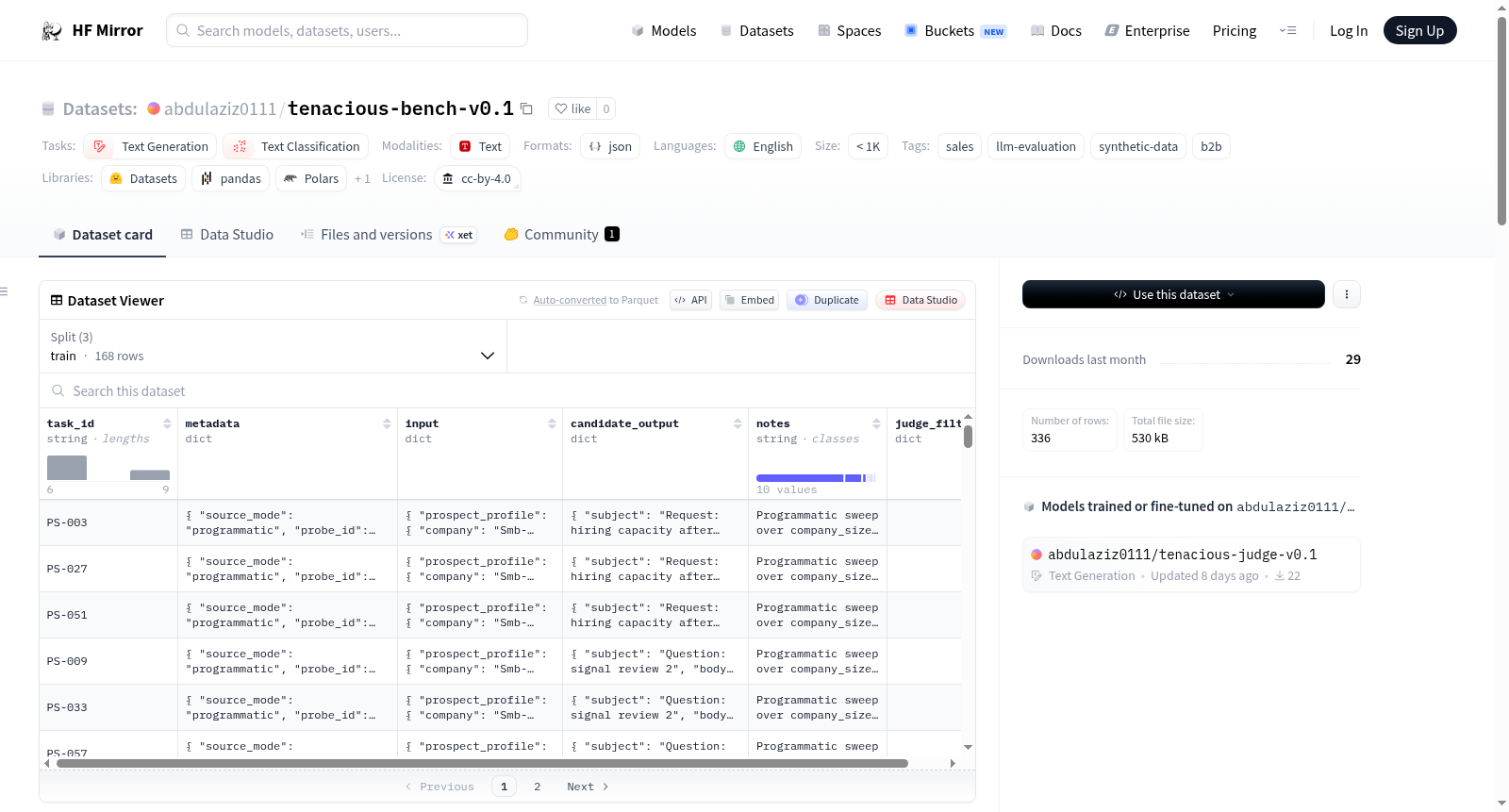The image size is (1509, 812).
Task: Toggle the left sidebar menu icon
Action: [x=5, y=291]
